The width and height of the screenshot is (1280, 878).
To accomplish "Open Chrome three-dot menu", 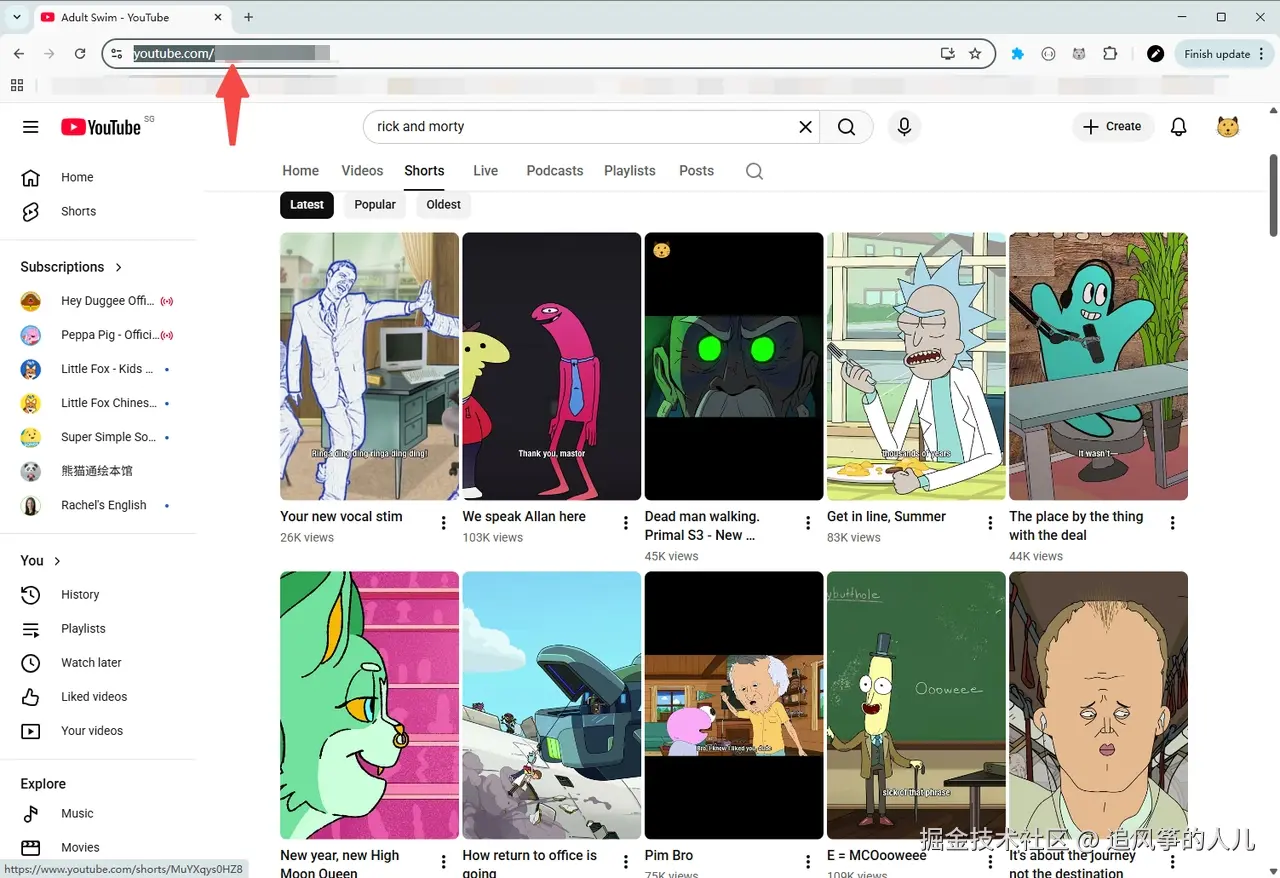I will click(1262, 54).
